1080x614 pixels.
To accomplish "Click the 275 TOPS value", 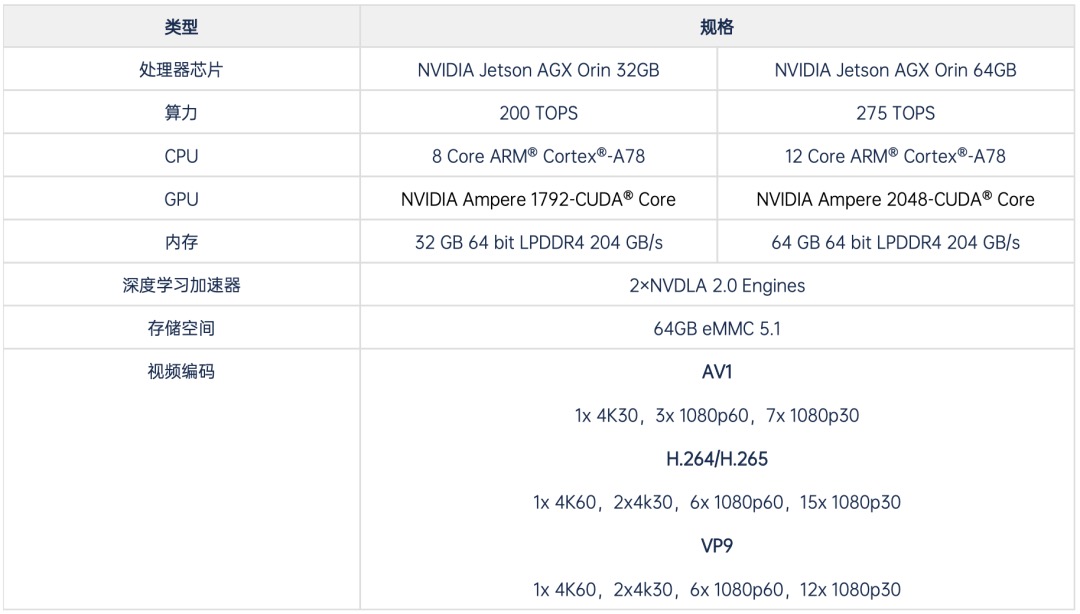I will (x=895, y=113).
